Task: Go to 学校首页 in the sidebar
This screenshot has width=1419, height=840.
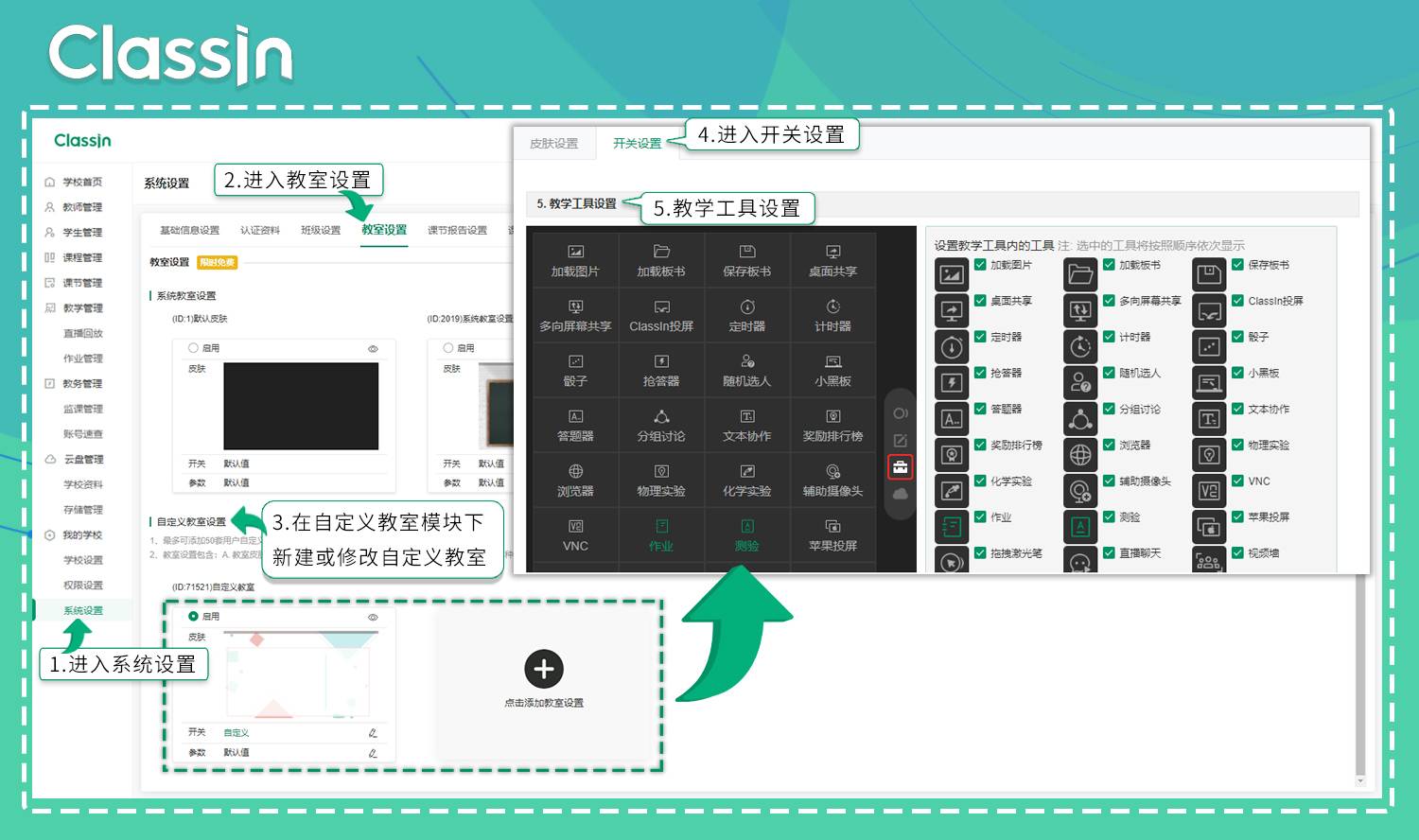Action: click(82, 182)
